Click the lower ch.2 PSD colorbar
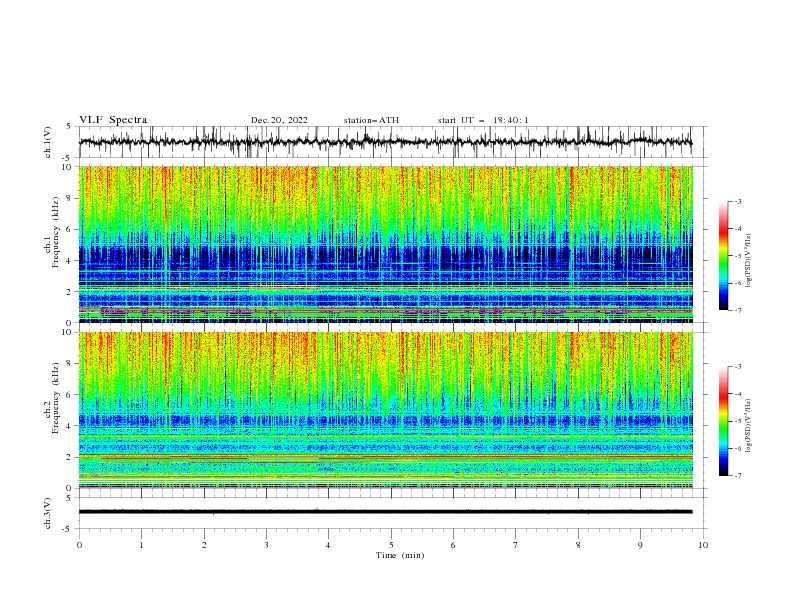This screenshot has width=792, height=612. [723, 421]
